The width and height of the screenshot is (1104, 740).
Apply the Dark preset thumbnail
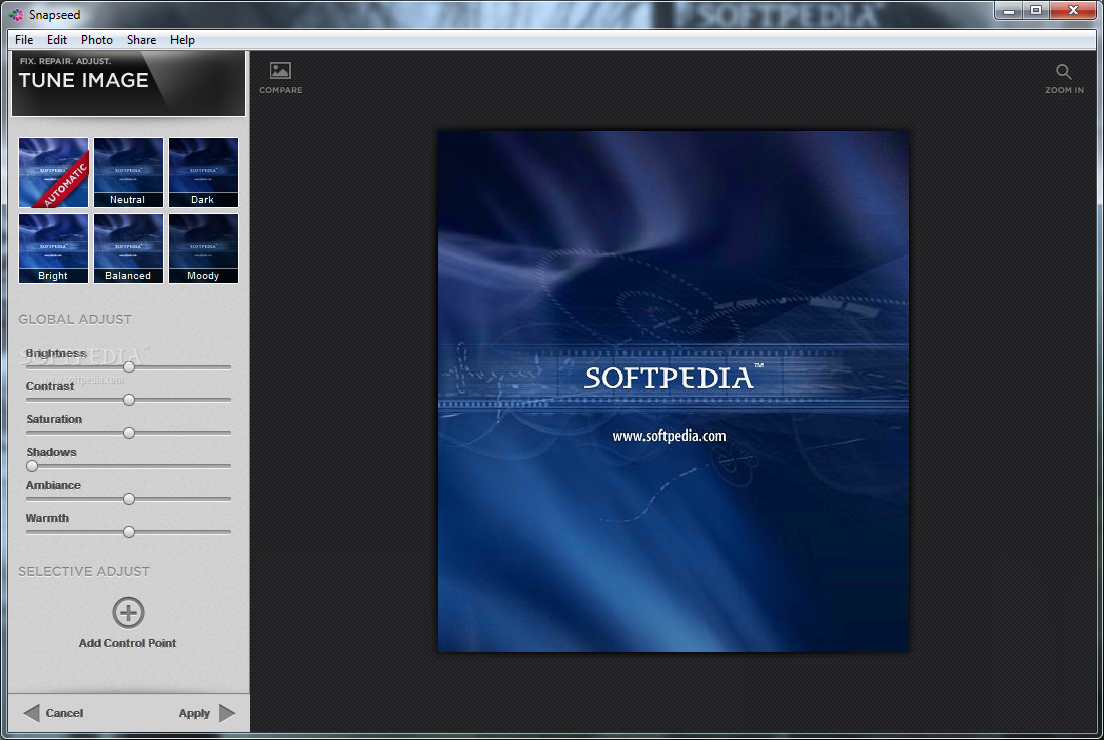[203, 173]
